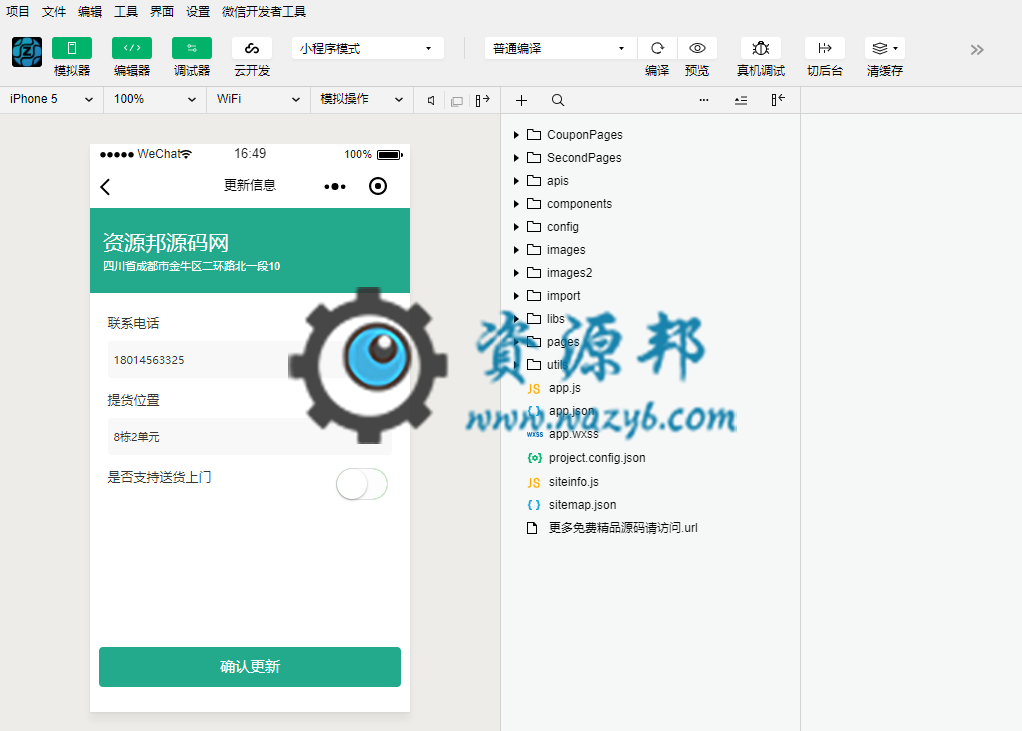
Task: Open the 微信开发者工具 menu
Action: pos(263,11)
